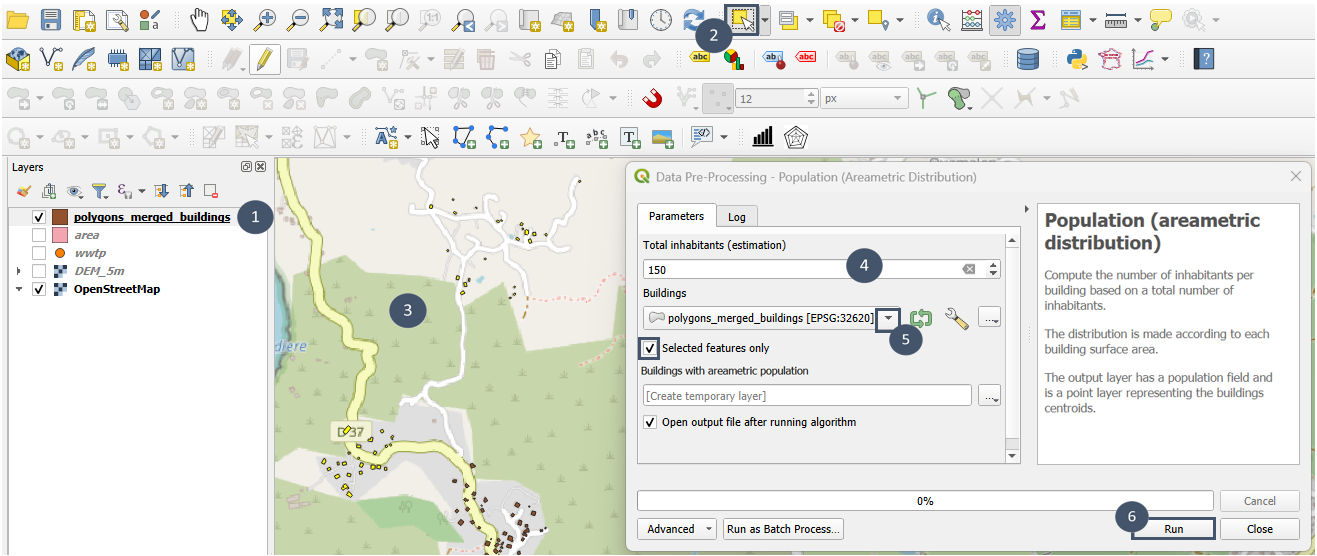This screenshot has width=1317, height=556.
Task: Click the Identify Features tool
Action: pyautogui.click(x=937, y=19)
